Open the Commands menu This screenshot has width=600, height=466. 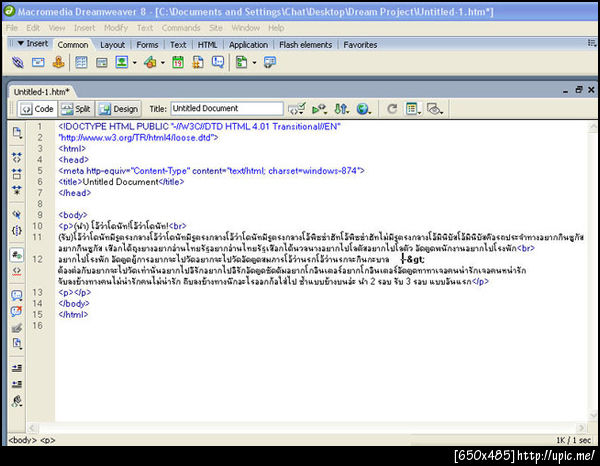pos(181,28)
